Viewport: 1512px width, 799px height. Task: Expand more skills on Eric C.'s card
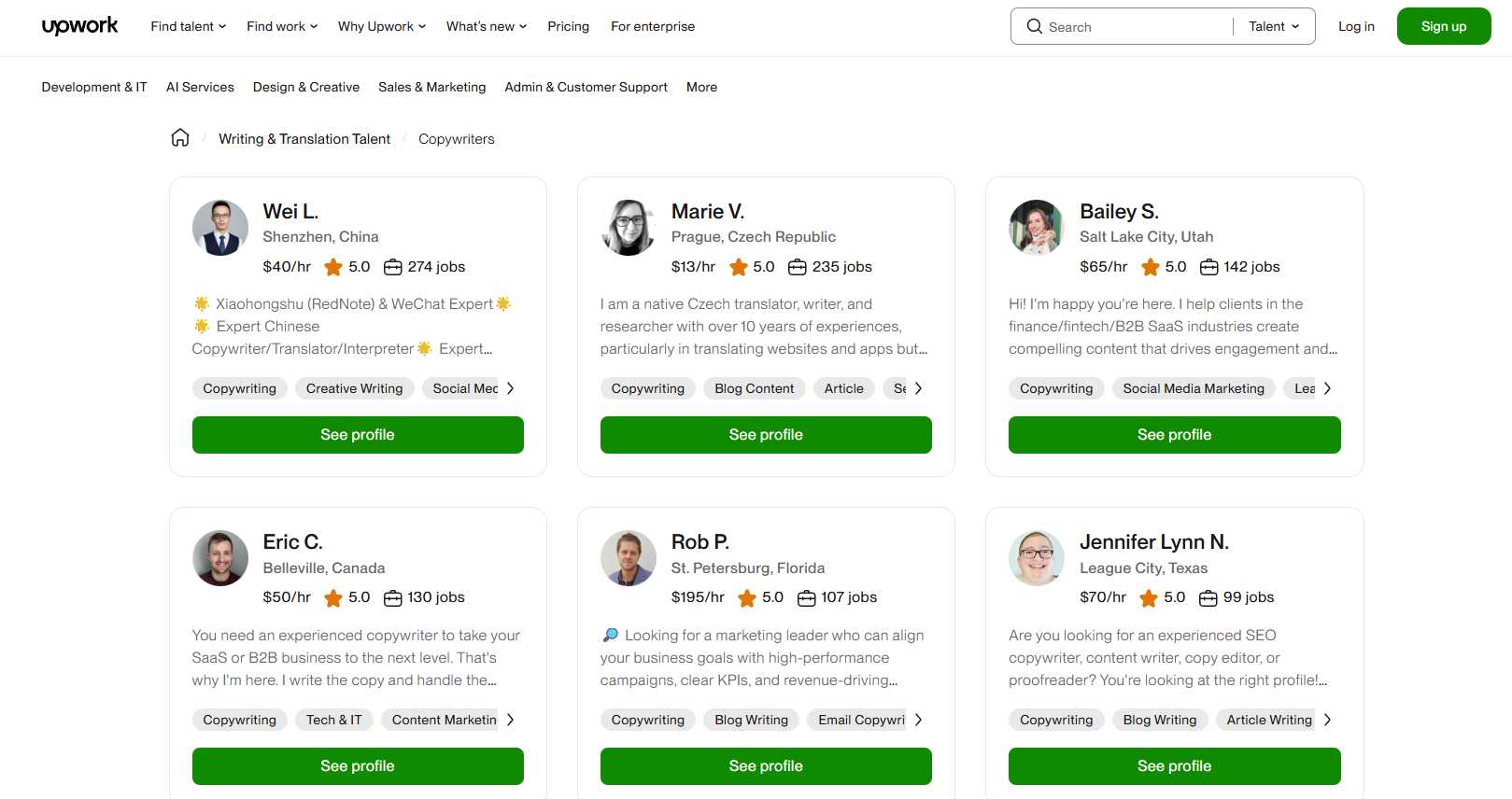pyautogui.click(x=511, y=719)
